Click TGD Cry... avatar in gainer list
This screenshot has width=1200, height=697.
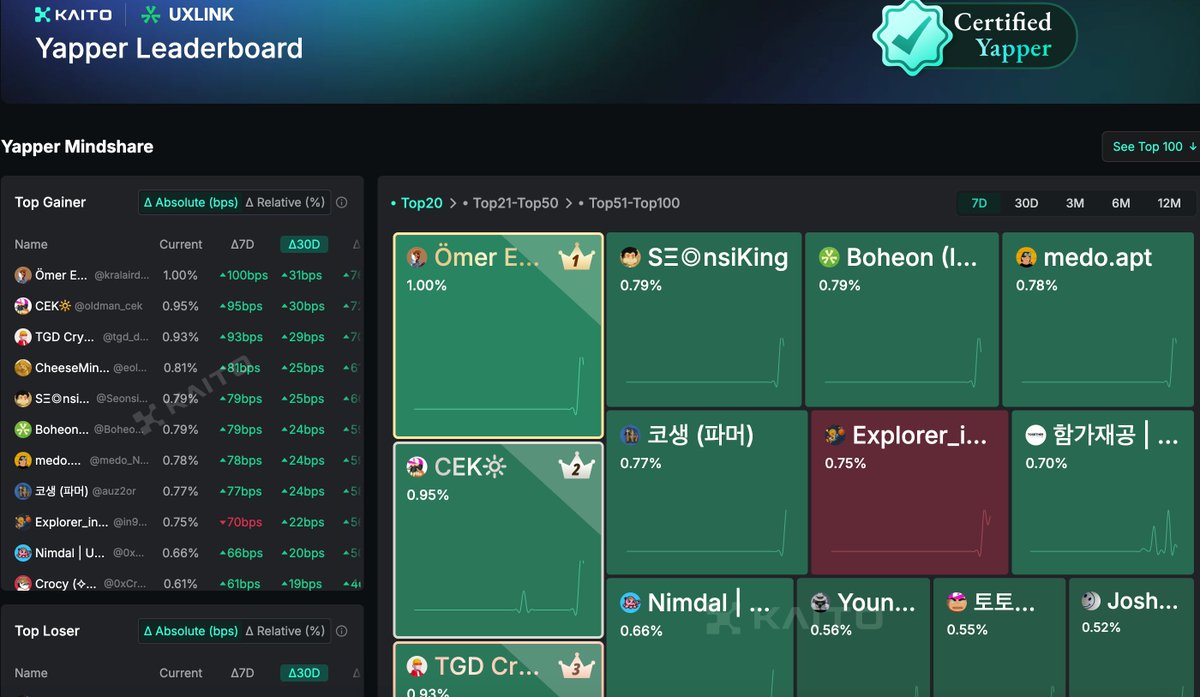[23, 337]
